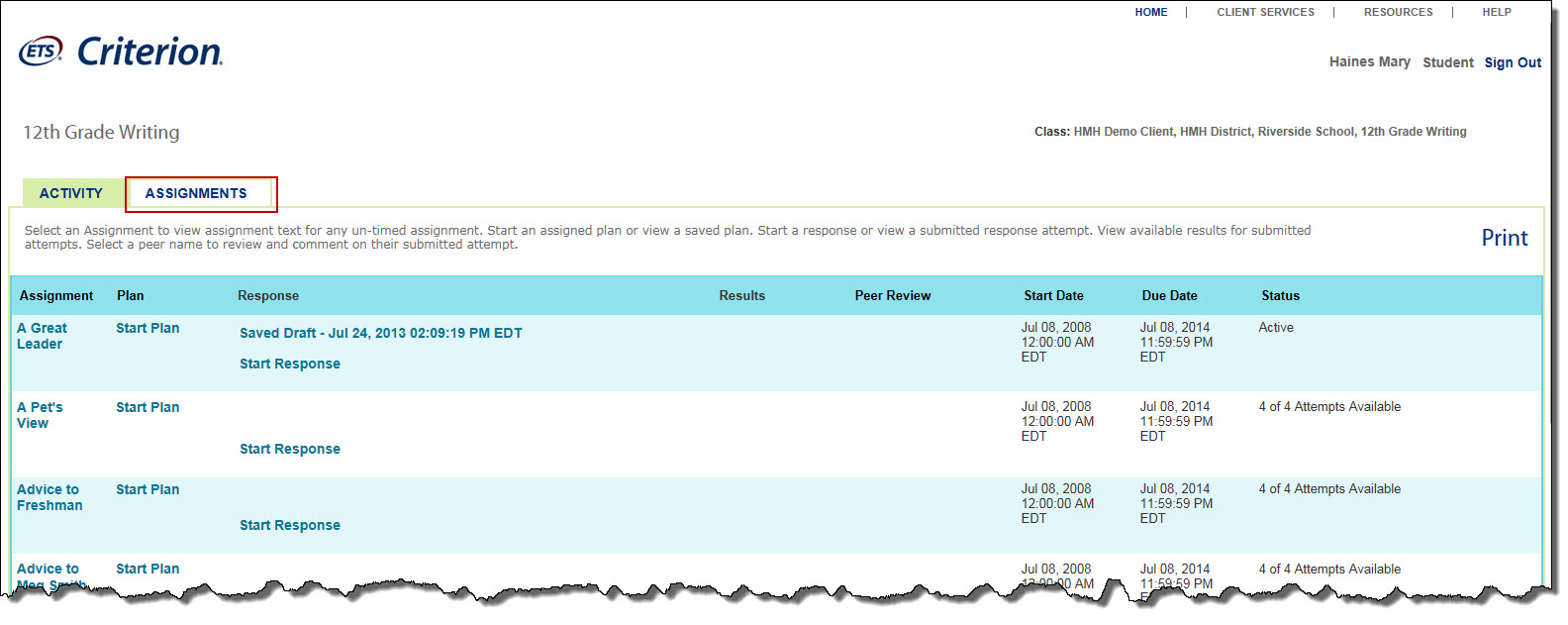Click the Student role label
Screen dimensions: 1568x625
pyautogui.click(x=1448, y=62)
